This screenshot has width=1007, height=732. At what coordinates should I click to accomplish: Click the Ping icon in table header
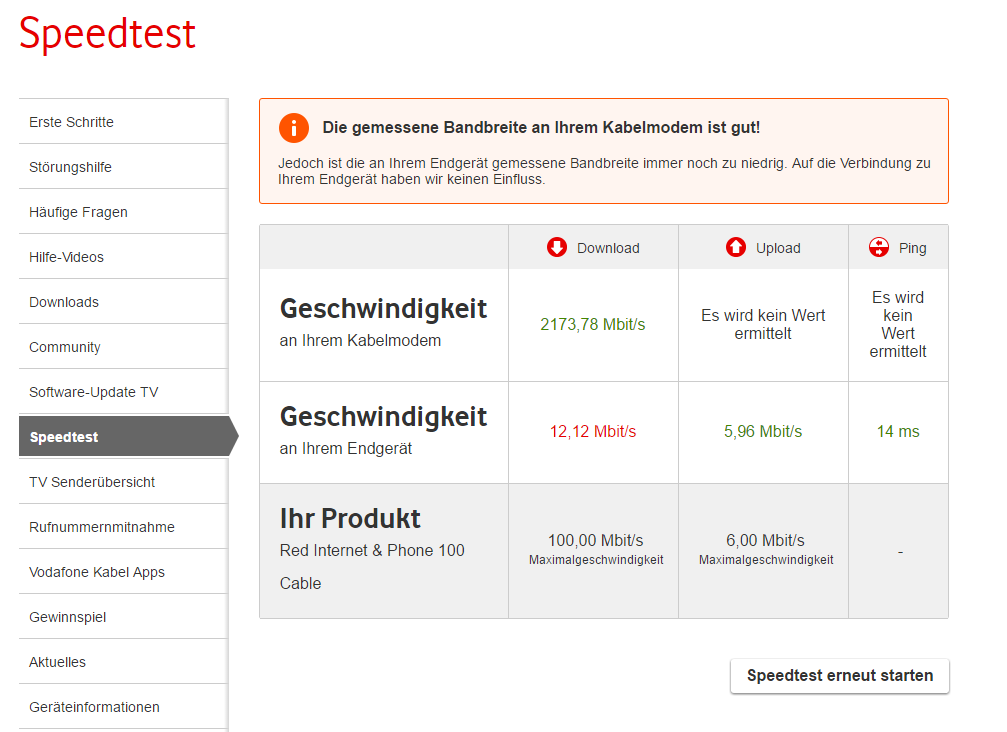pyautogui.click(x=879, y=248)
